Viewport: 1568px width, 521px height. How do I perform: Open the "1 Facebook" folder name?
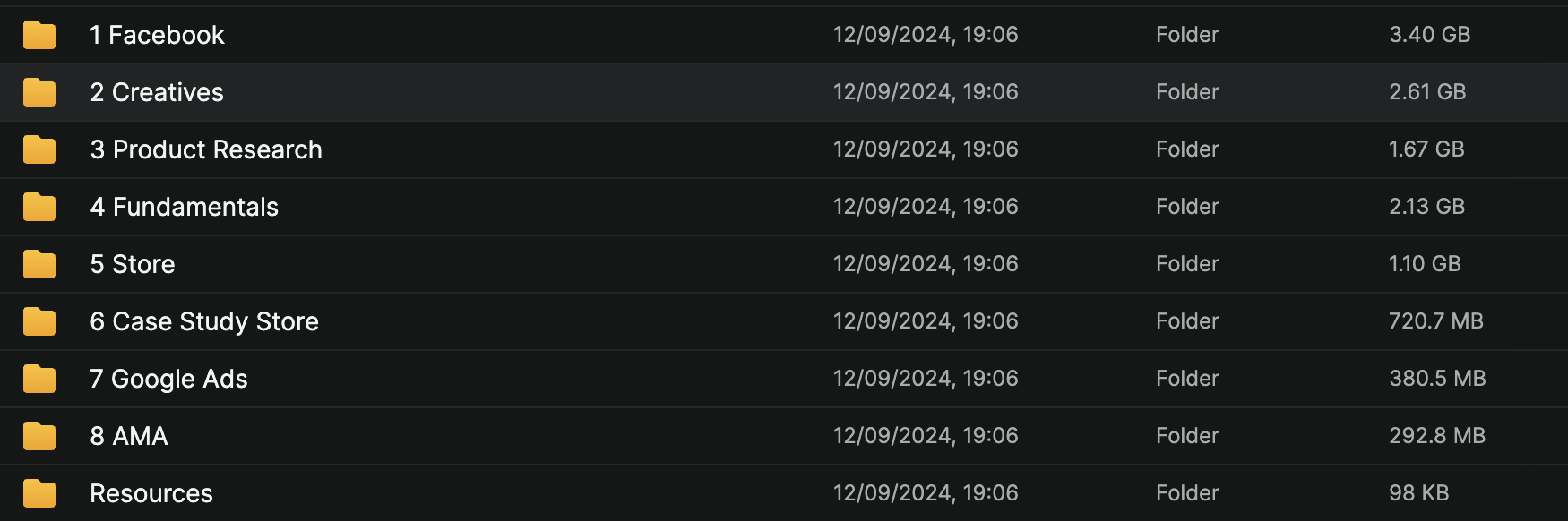[157, 35]
